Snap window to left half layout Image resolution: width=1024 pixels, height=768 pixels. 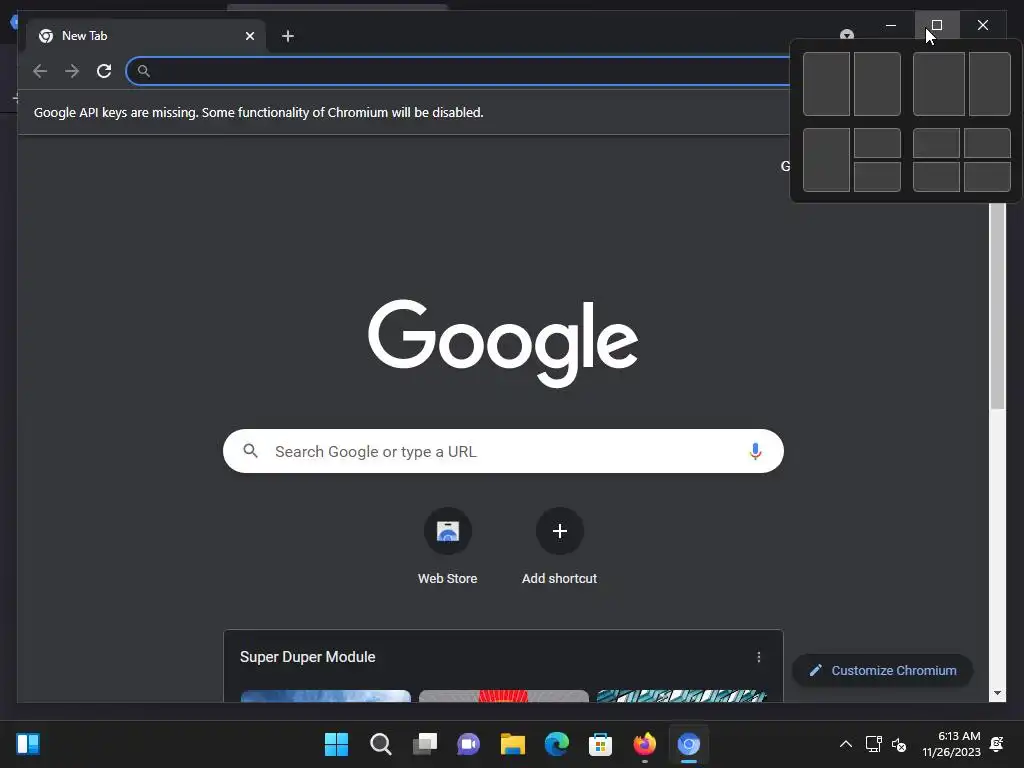[826, 84]
